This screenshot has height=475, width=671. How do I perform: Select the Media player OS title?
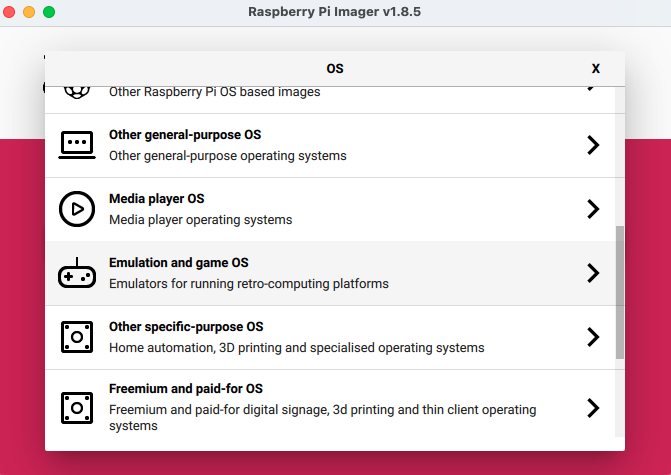(156, 199)
